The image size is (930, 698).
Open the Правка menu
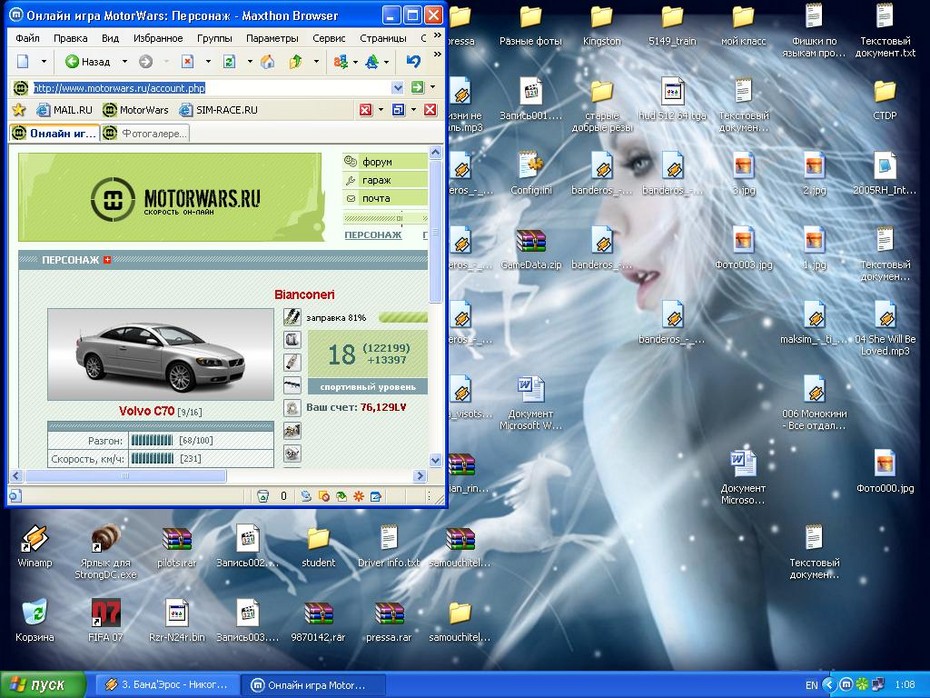coord(71,38)
